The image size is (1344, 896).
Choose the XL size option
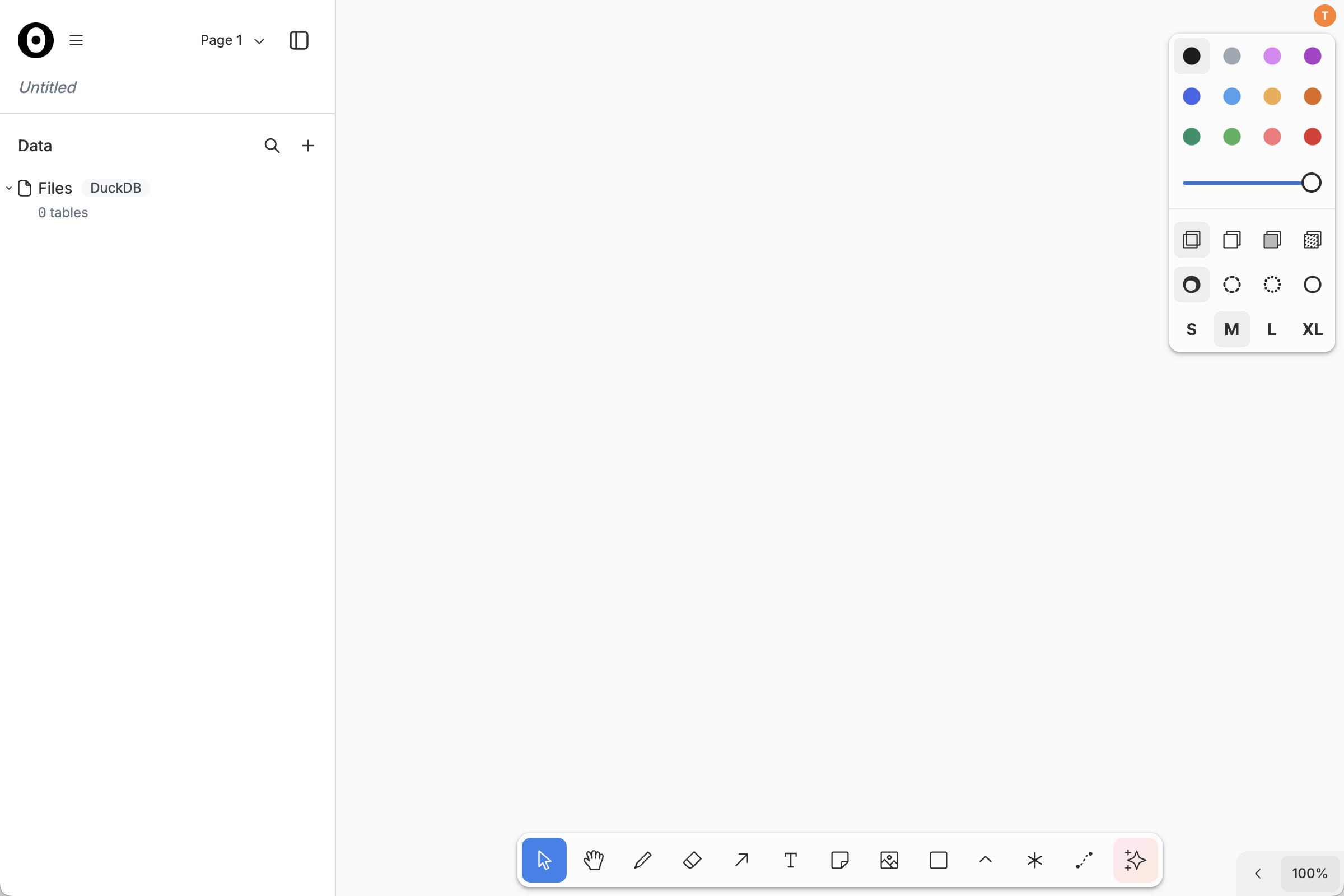[1312, 329]
